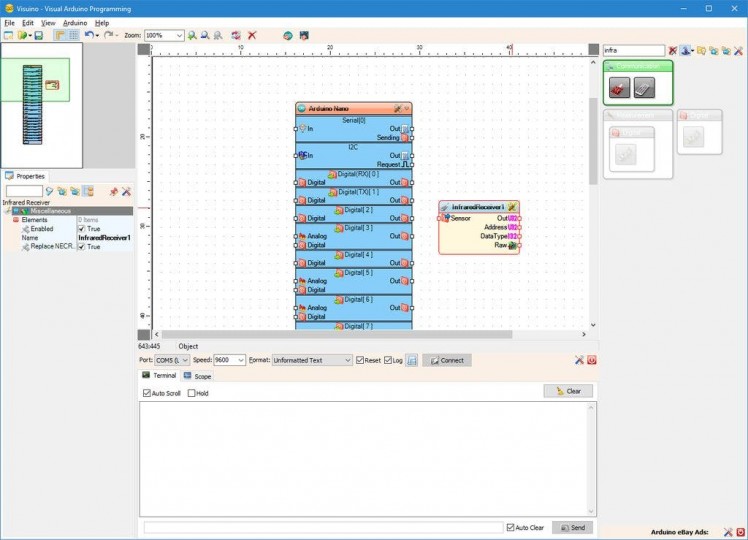Click the Undo arrow in toolbar
This screenshot has width=748, height=540.
[x=89, y=35]
